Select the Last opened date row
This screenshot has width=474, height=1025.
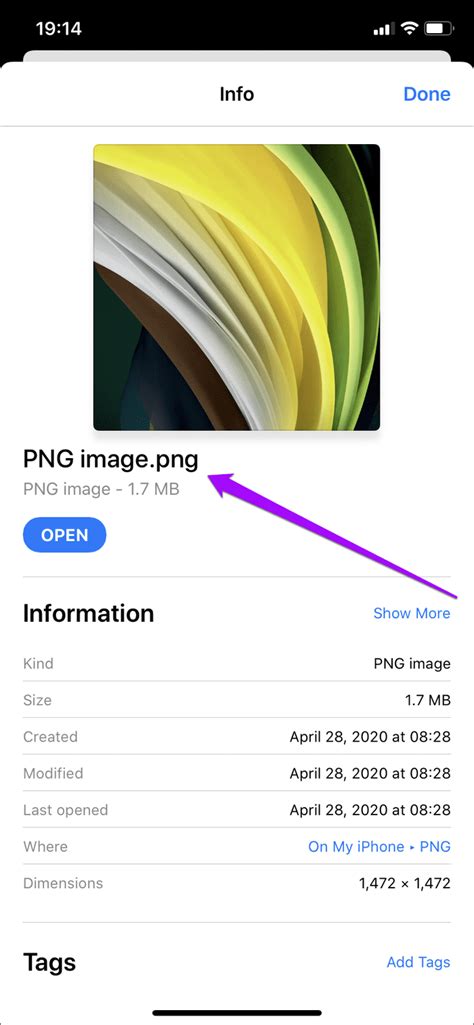[237, 810]
